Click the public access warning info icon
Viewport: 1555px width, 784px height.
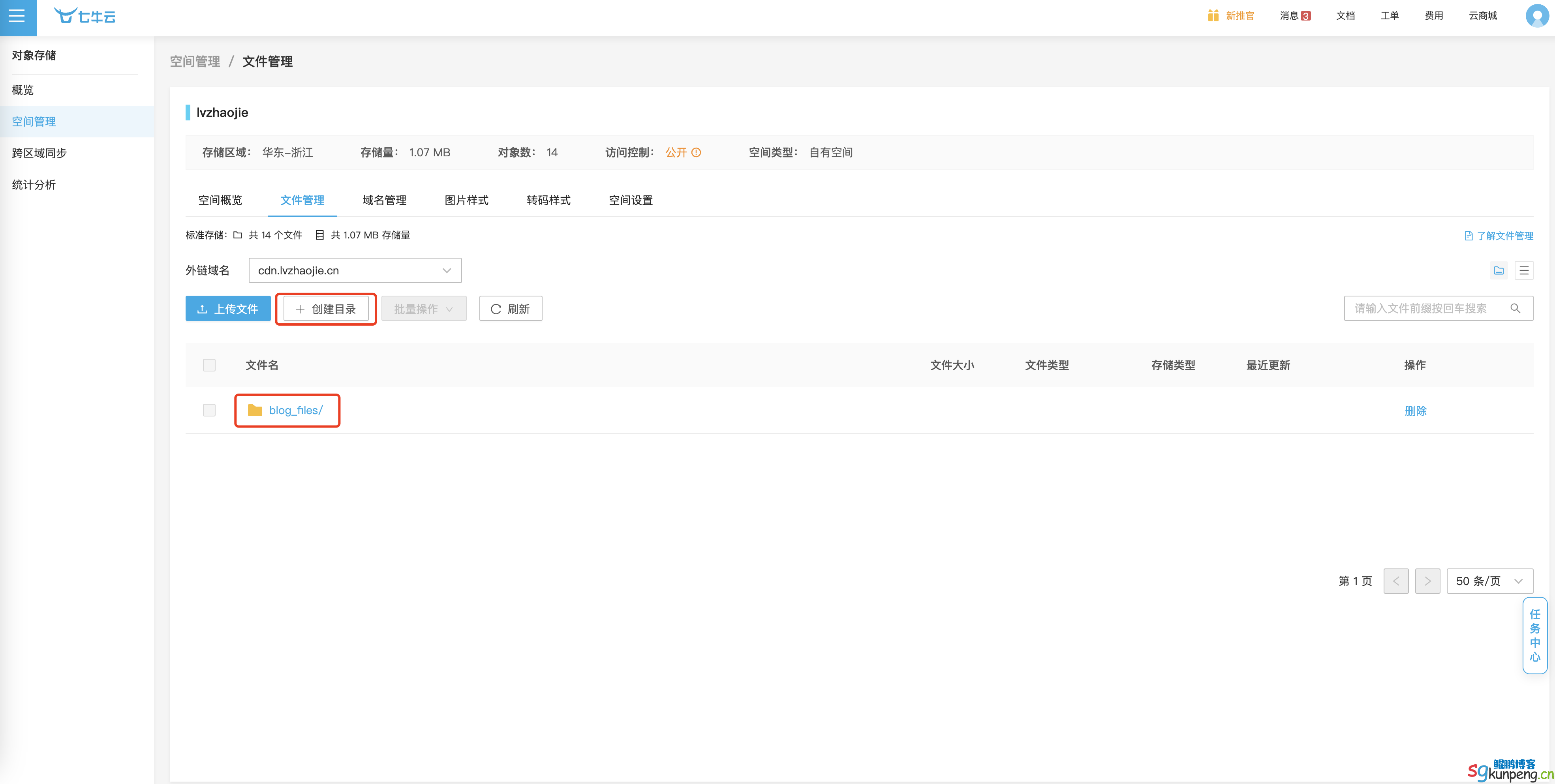point(696,153)
